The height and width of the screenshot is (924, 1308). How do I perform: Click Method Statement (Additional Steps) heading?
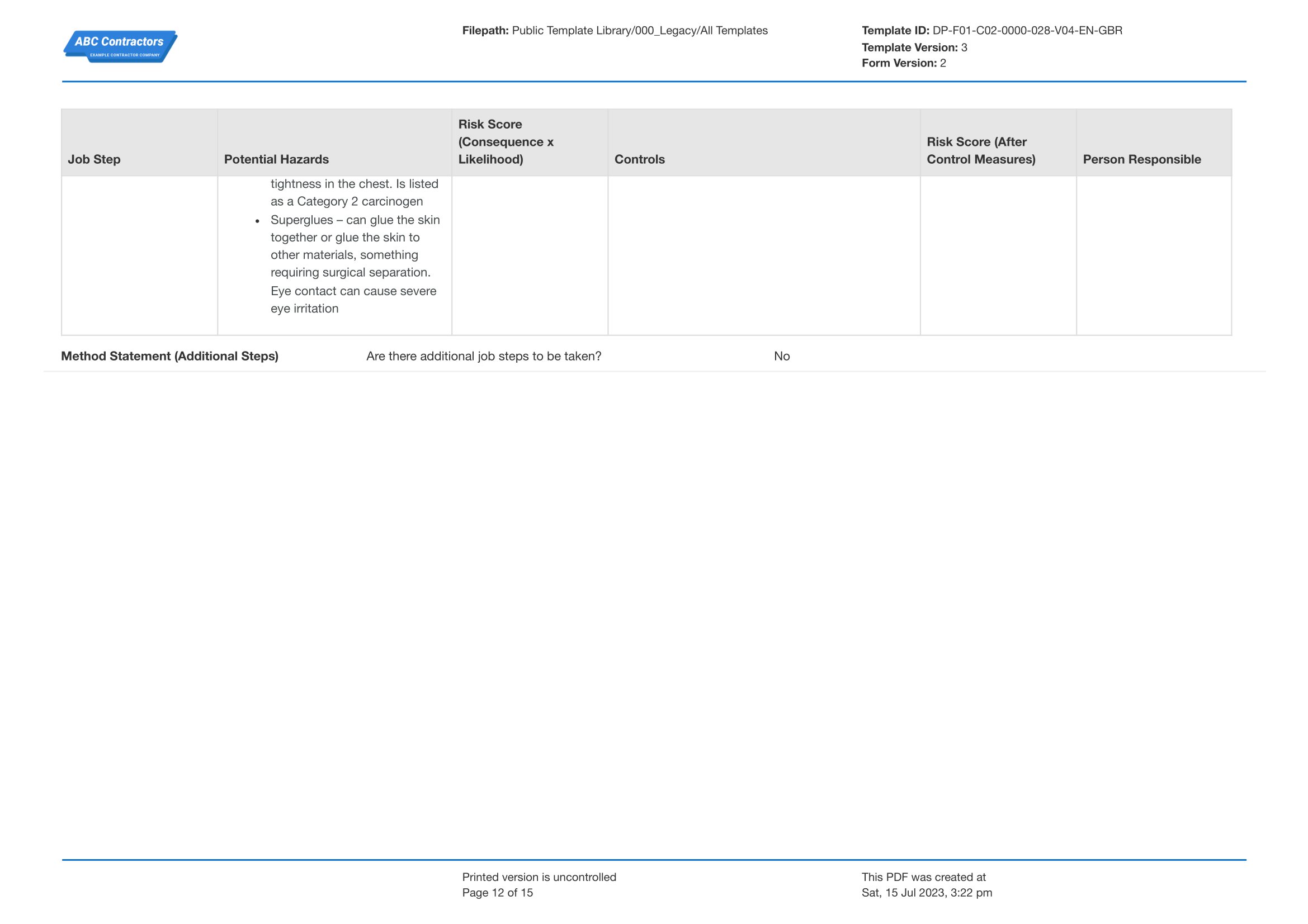click(x=170, y=357)
